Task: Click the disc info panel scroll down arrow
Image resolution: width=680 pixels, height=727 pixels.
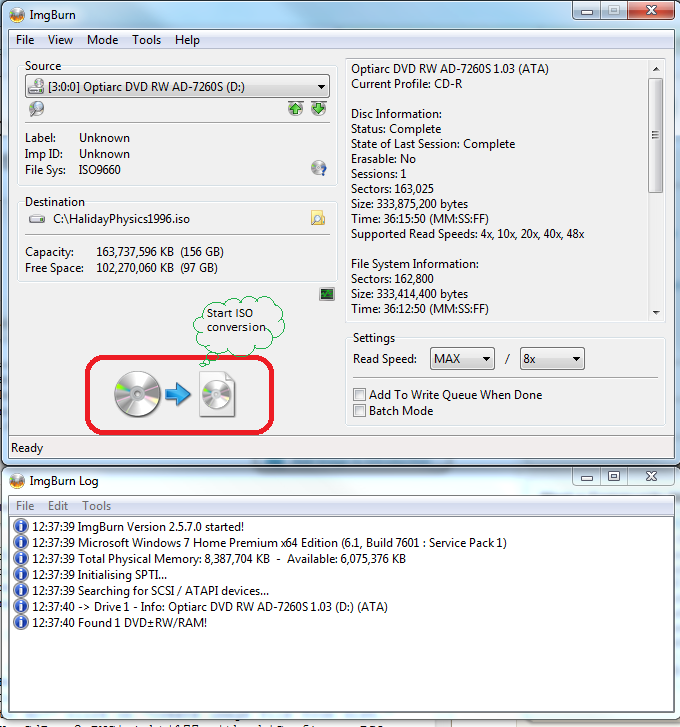Action: 655,312
